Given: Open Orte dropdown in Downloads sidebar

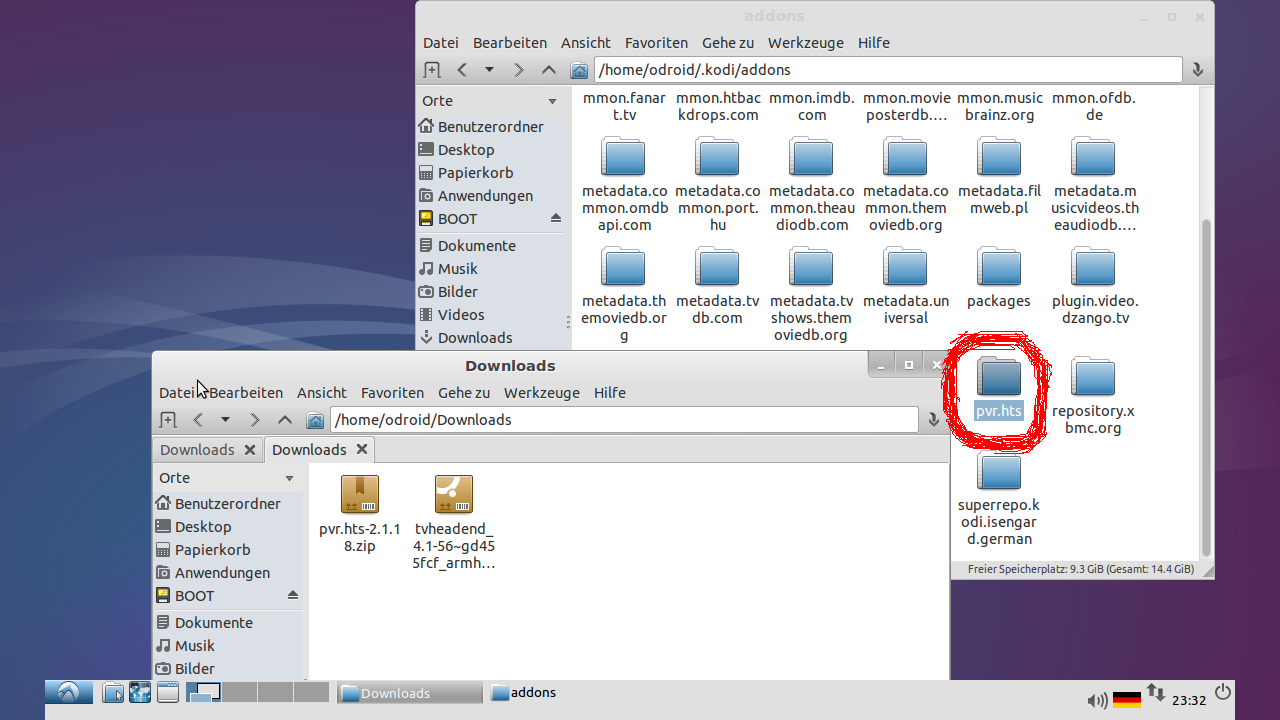Looking at the screenshot, I should [289, 478].
